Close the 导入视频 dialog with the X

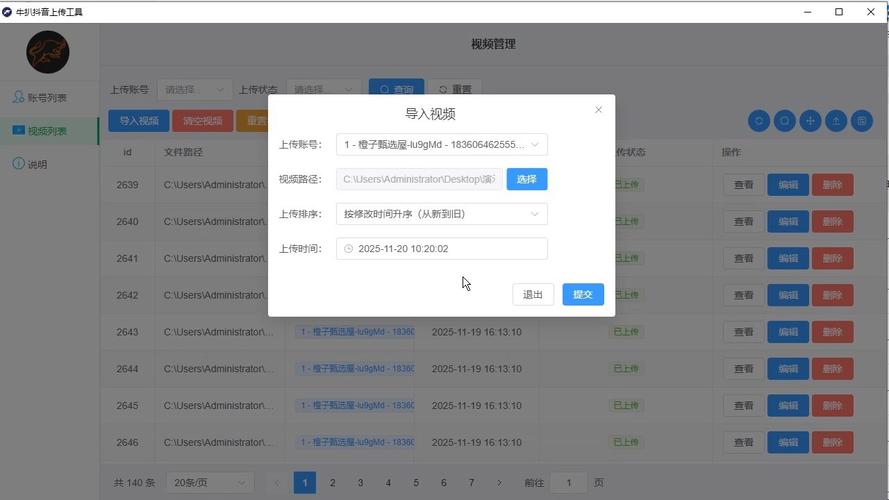point(598,110)
